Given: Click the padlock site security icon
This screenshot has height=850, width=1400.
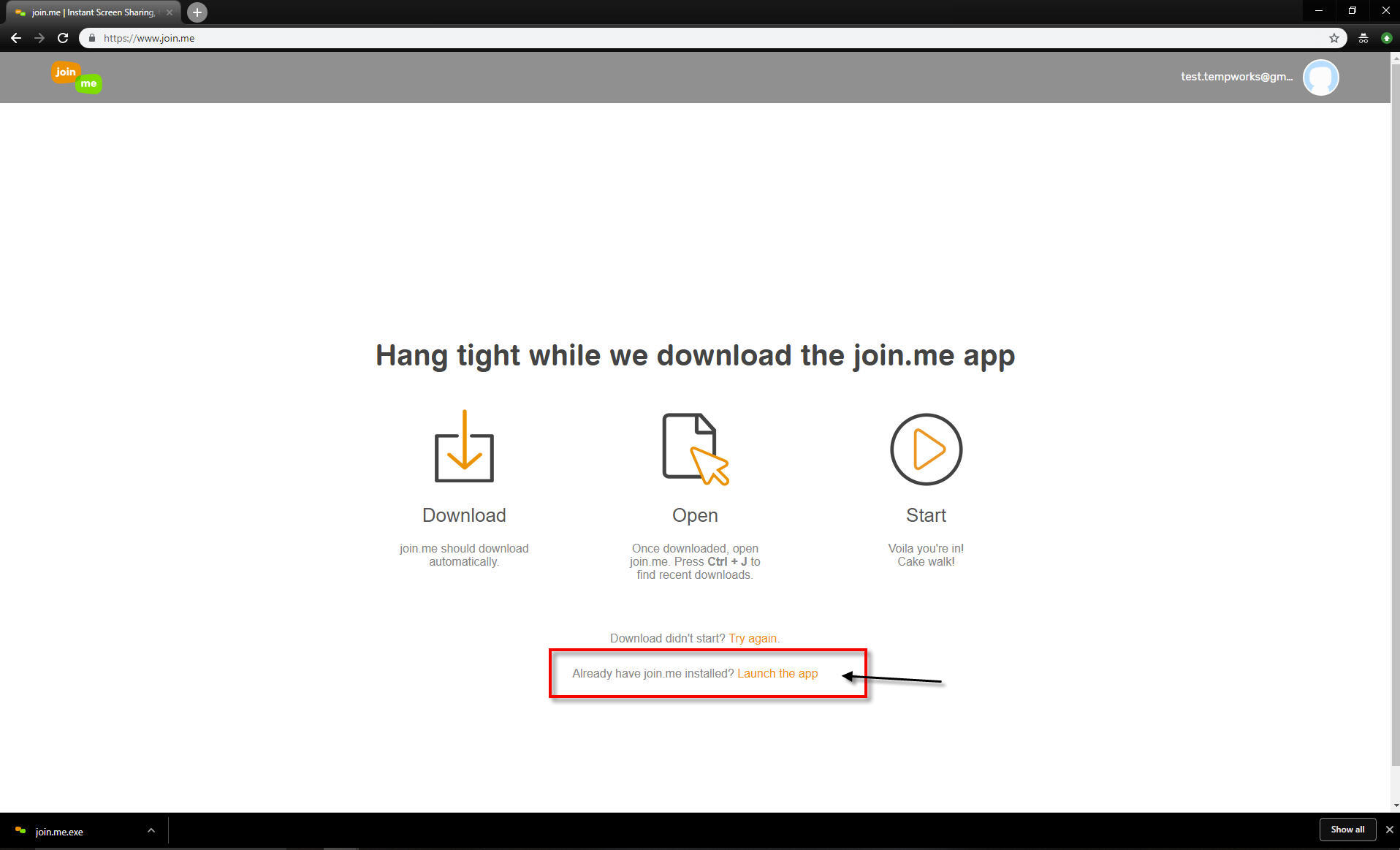Looking at the screenshot, I should pyautogui.click(x=91, y=38).
